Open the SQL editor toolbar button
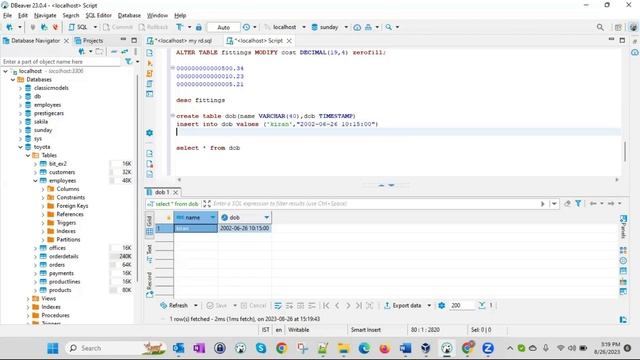Image resolution: width=640 pixels, height=360 pixels. [x=78, y=27]
